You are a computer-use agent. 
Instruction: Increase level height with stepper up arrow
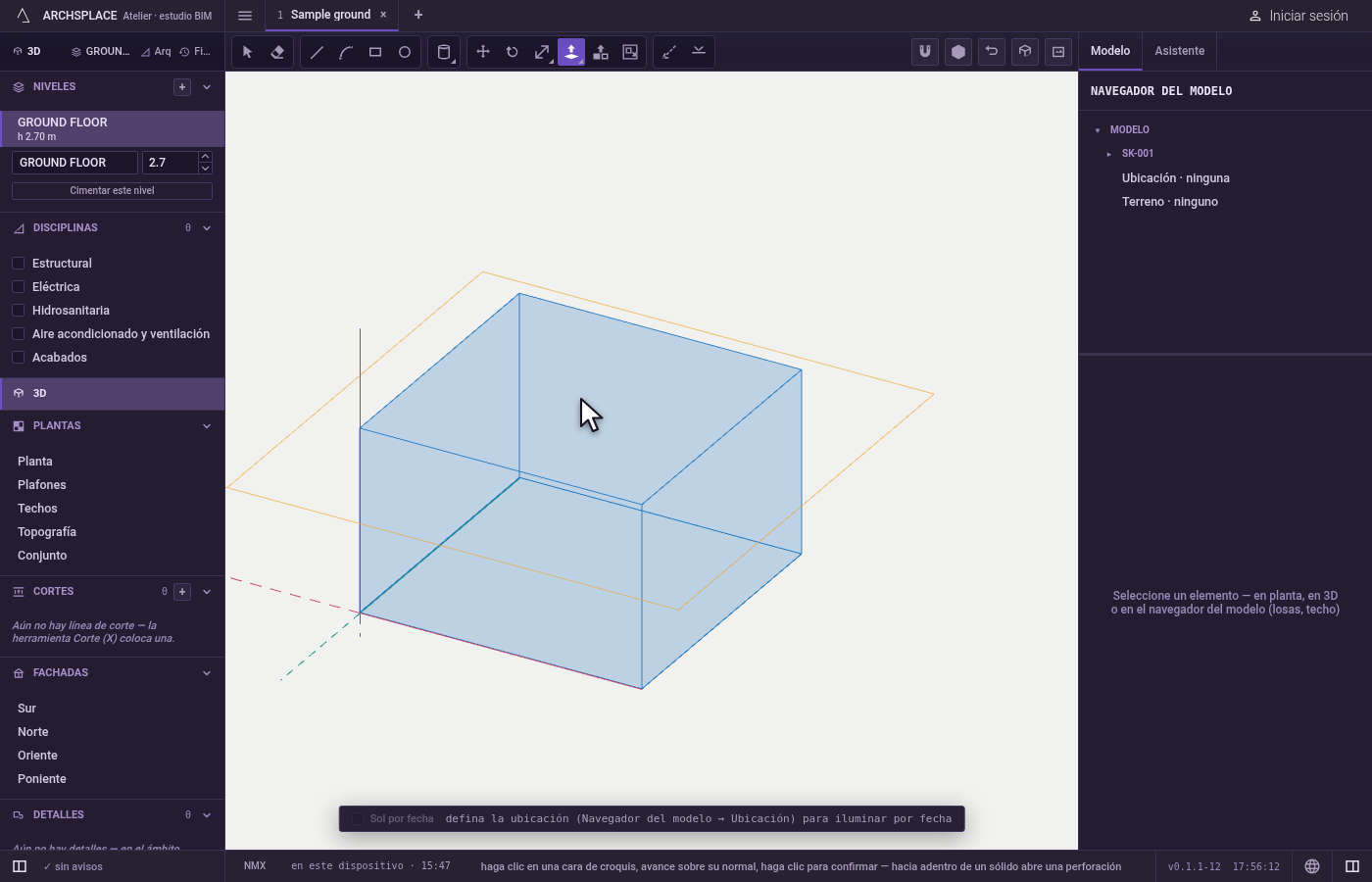pyautogui.click(x=205, y=157)
